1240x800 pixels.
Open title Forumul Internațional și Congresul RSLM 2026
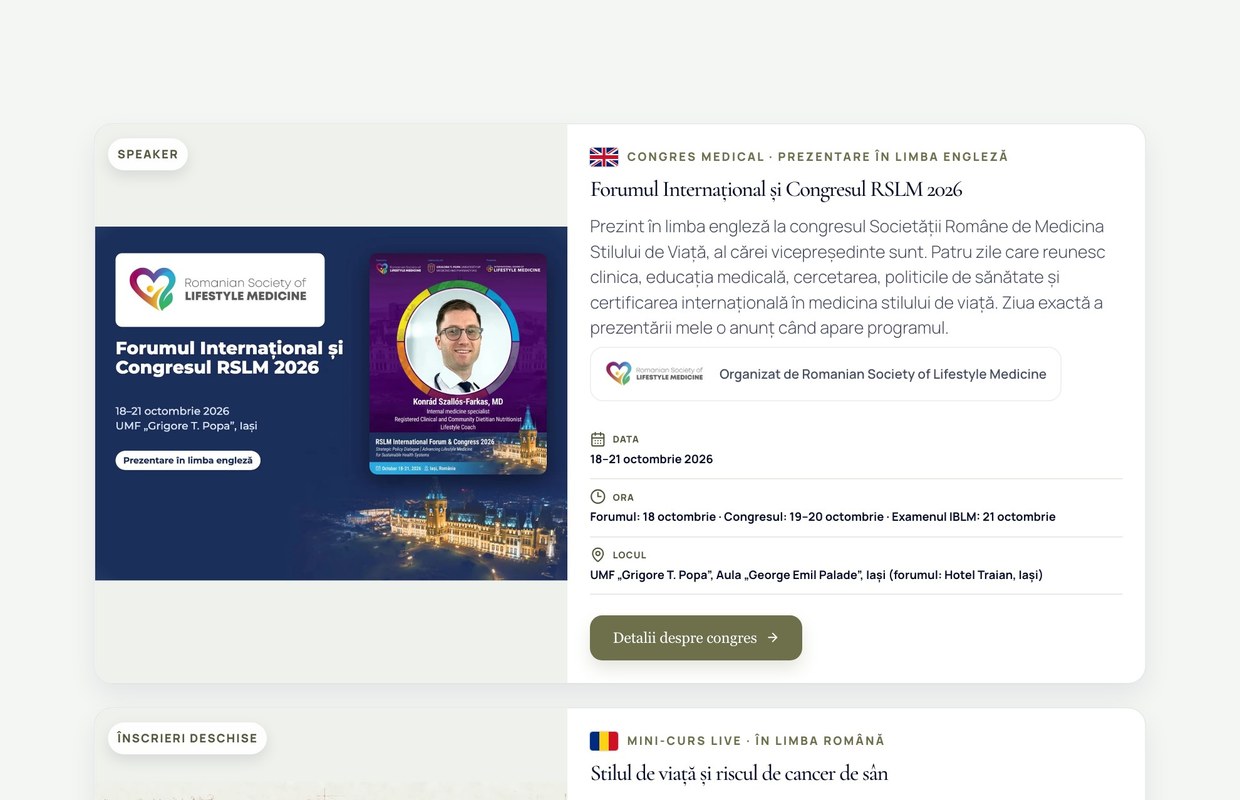[x=776, y=189]
